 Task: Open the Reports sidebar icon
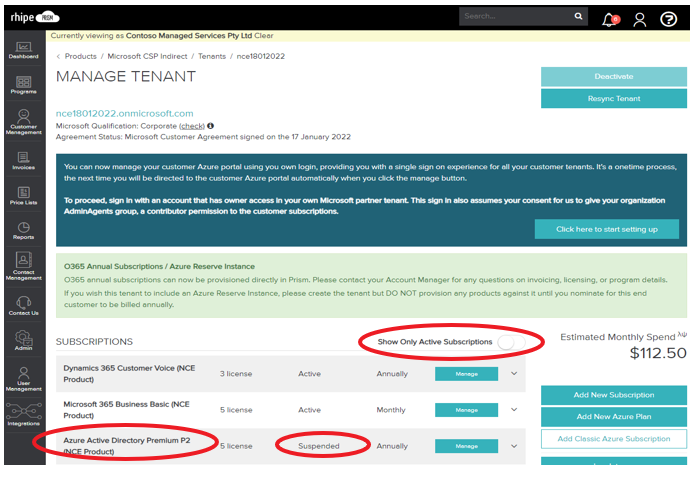[24, 231]
